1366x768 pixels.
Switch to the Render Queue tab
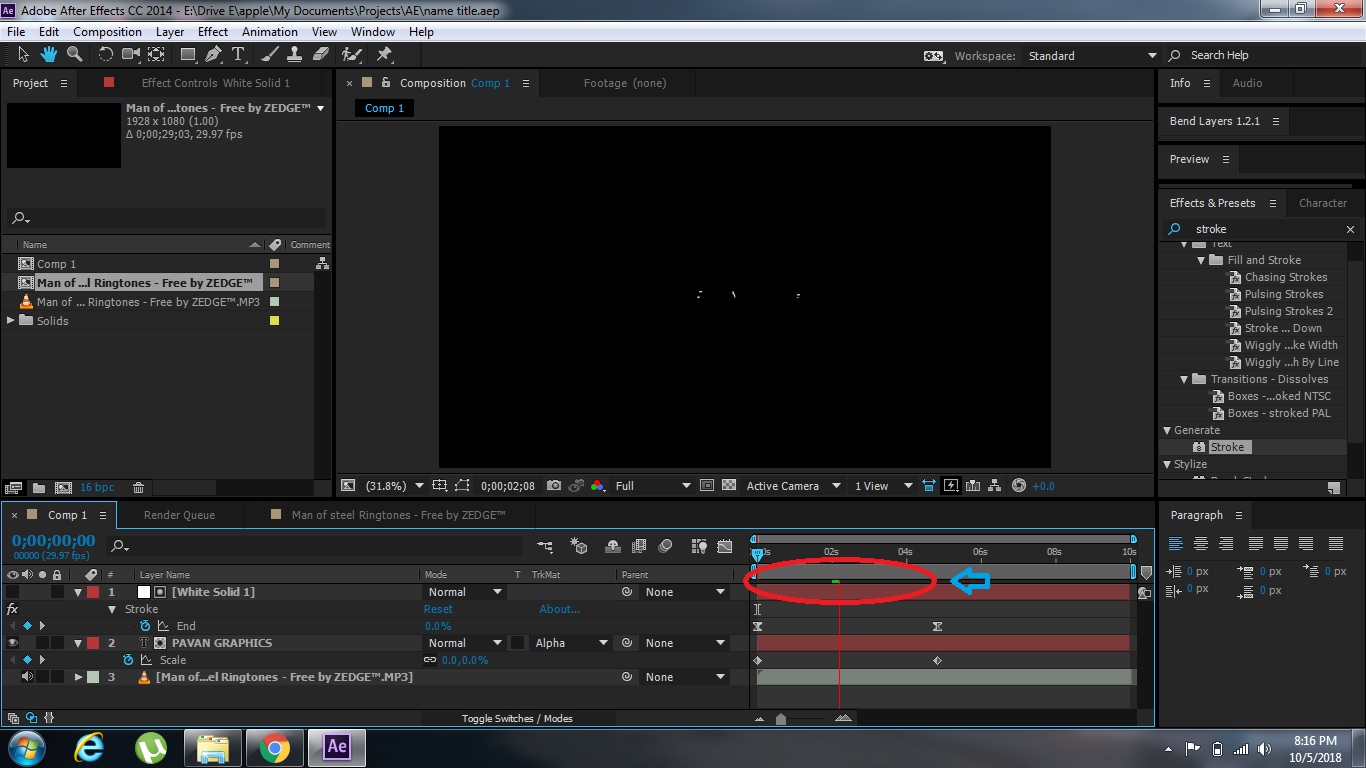tap(180, 514)
